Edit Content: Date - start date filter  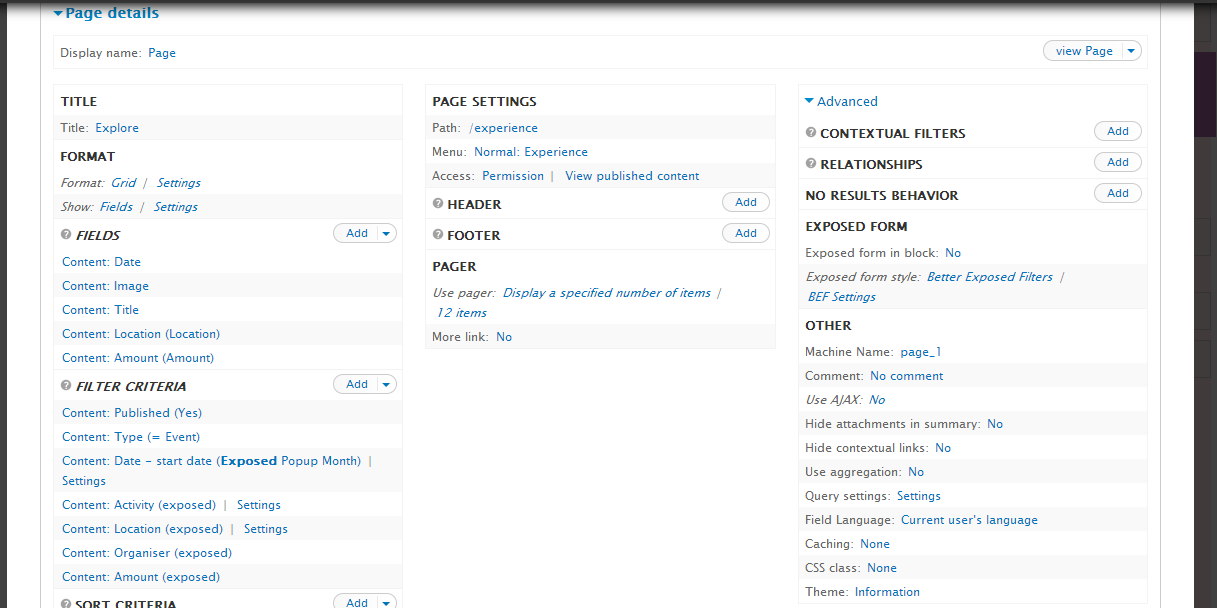212,461
